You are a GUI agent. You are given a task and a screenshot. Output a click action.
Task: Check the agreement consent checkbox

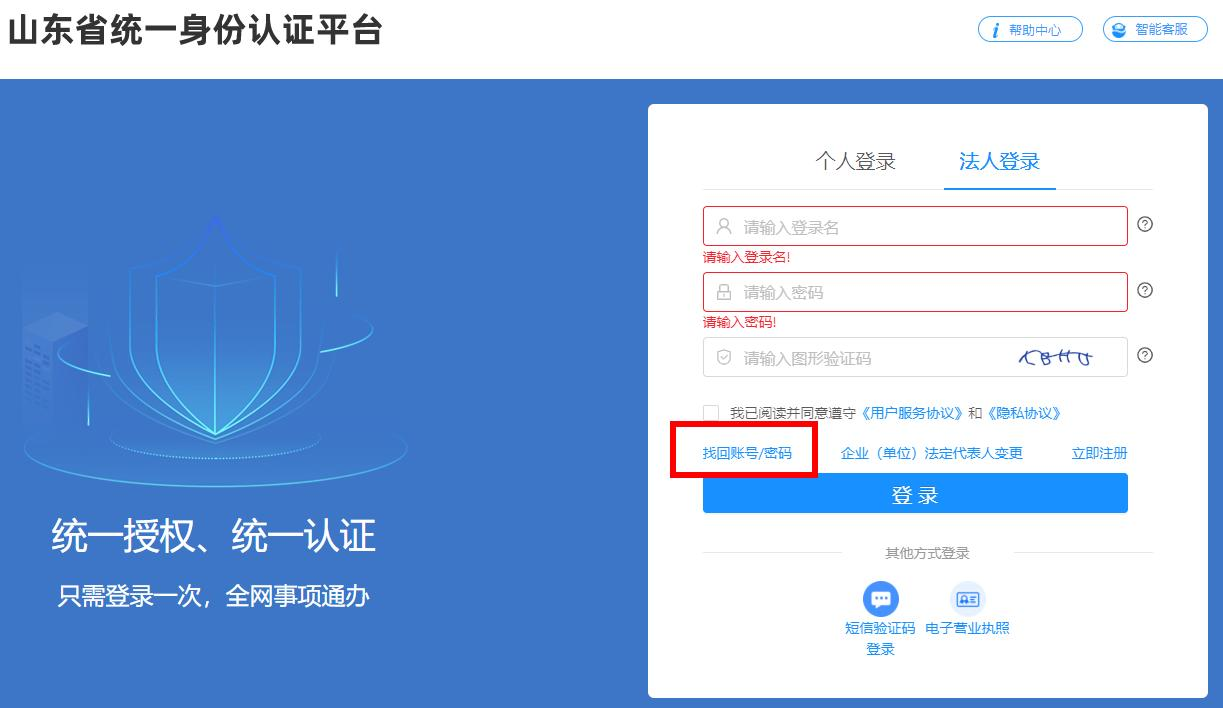point(711,413)
